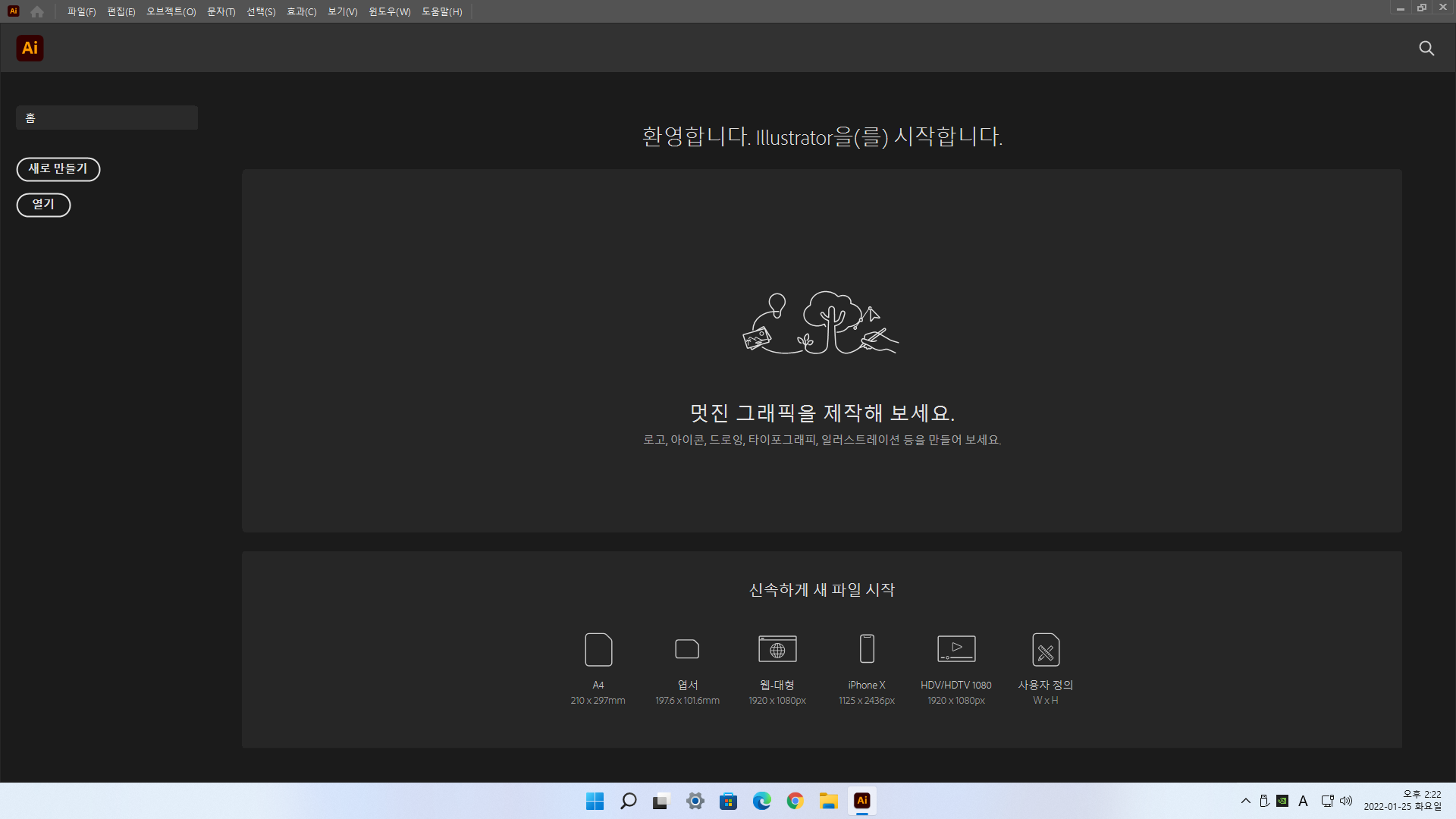1456x819 pixels.
Task: Click the Windows Start button on taskbar
Action: click(x=595, y=801)
